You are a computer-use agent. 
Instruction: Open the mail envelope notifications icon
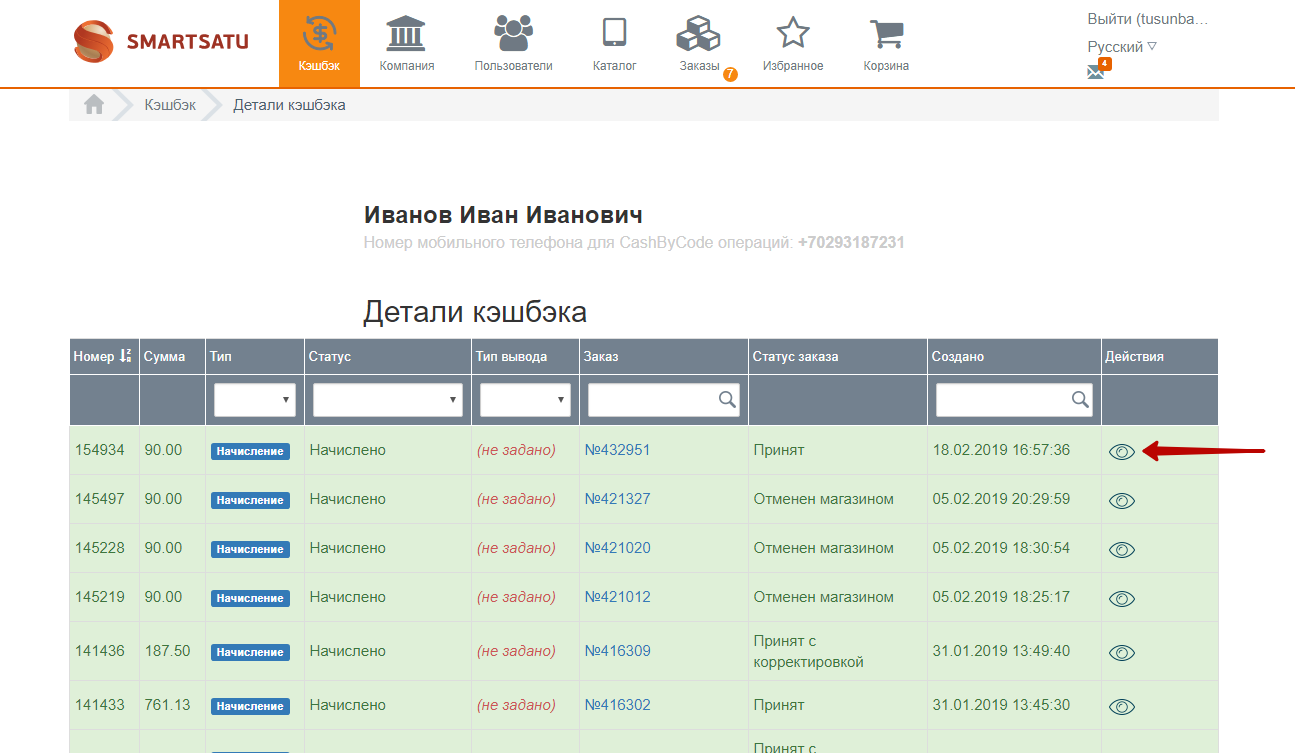[x=1096, y=72]
